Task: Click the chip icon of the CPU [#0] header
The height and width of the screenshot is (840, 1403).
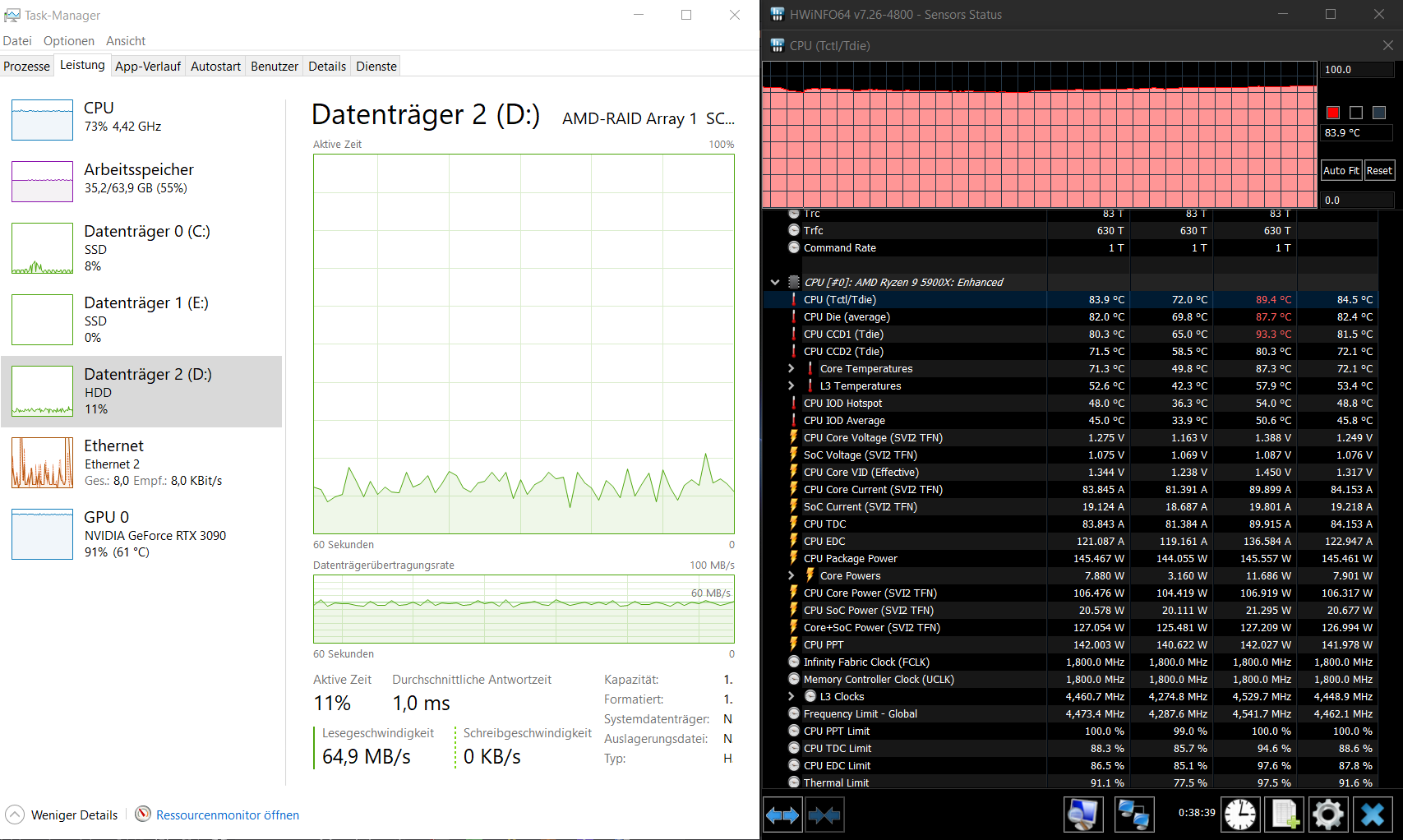Action: pos(794,281)
